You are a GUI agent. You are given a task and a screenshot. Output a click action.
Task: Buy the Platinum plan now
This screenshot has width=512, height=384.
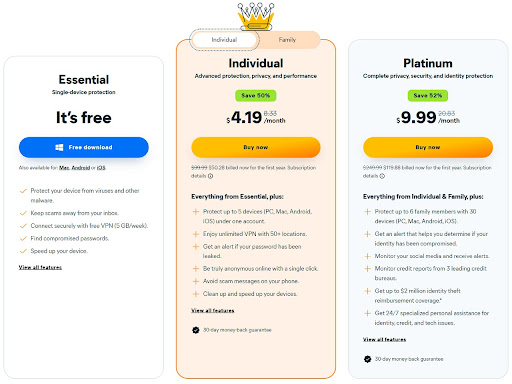coord(428,147)
